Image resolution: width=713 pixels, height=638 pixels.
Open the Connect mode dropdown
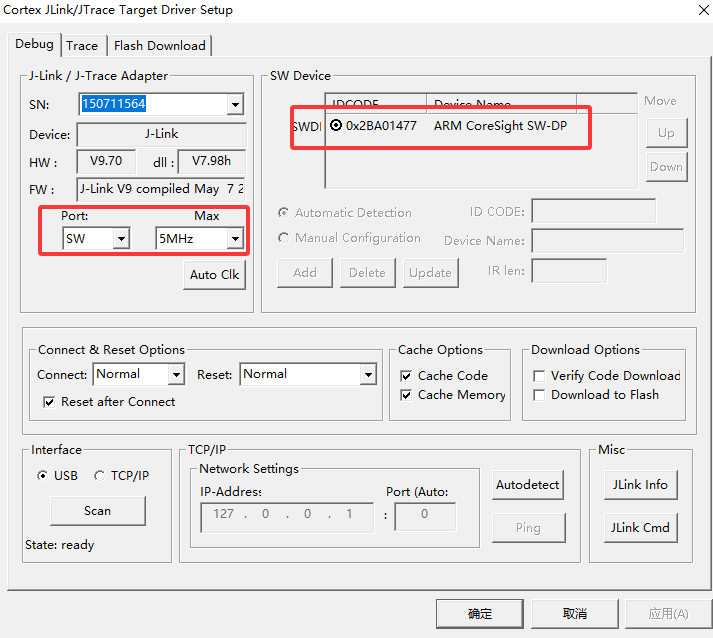[176, 375]
